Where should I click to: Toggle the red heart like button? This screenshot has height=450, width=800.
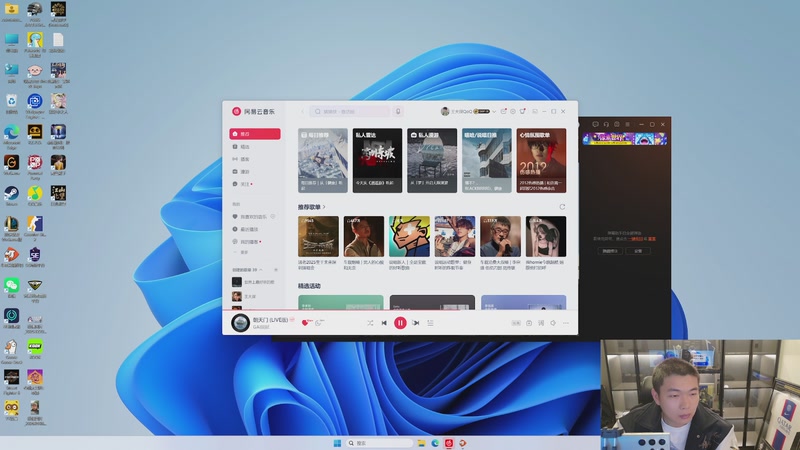(x=305, y=322)
